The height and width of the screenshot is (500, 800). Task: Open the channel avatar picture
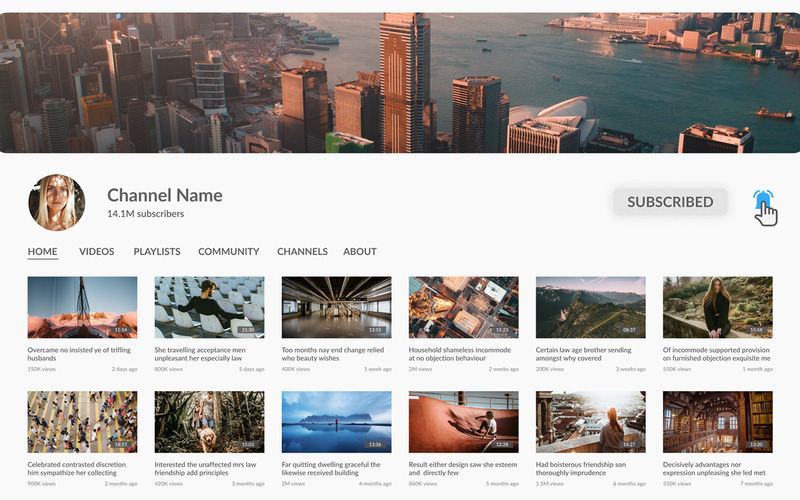click(x=57, y=203)
